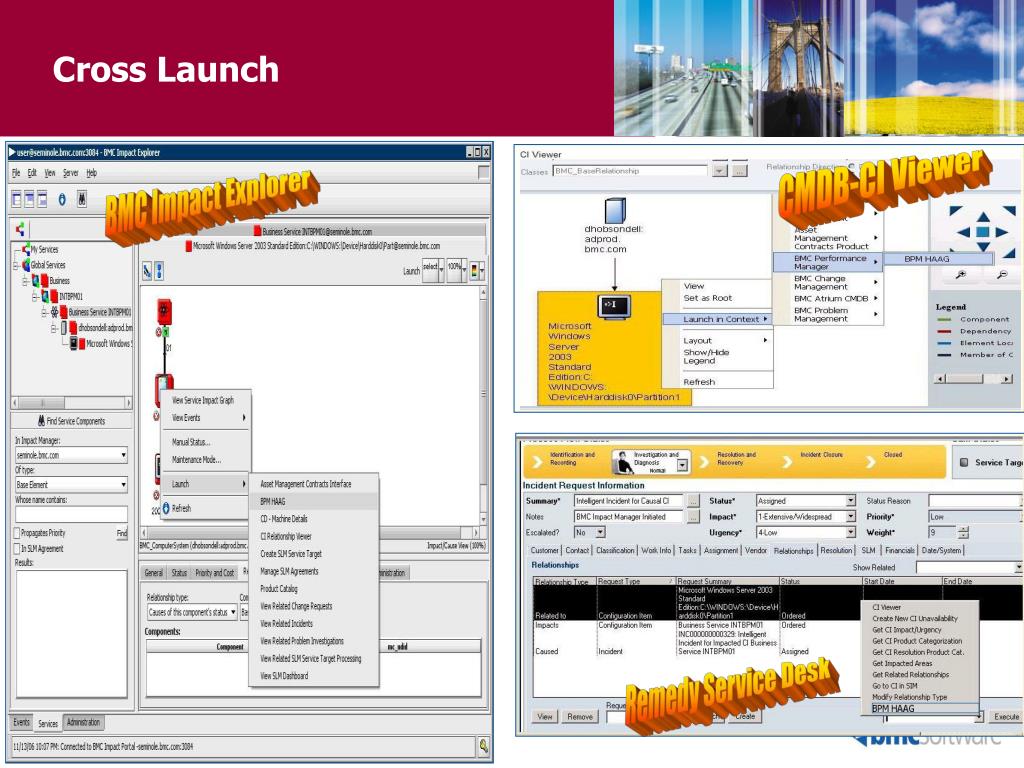1024x768 pixels.
Task: Enable the In SLM Agreement checkbox
Action: click(18, 549)
